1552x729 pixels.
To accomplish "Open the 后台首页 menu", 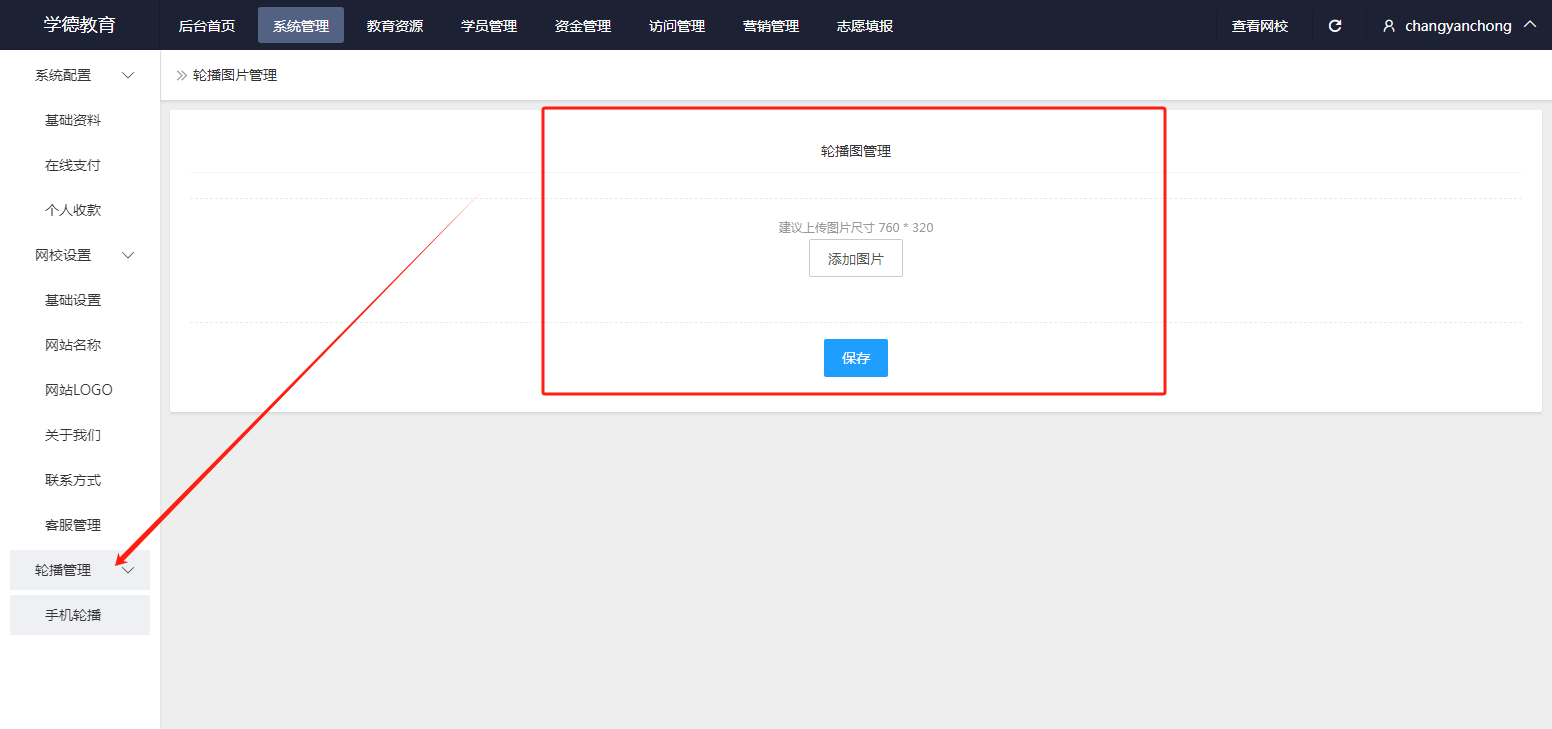I will [207, 26].
